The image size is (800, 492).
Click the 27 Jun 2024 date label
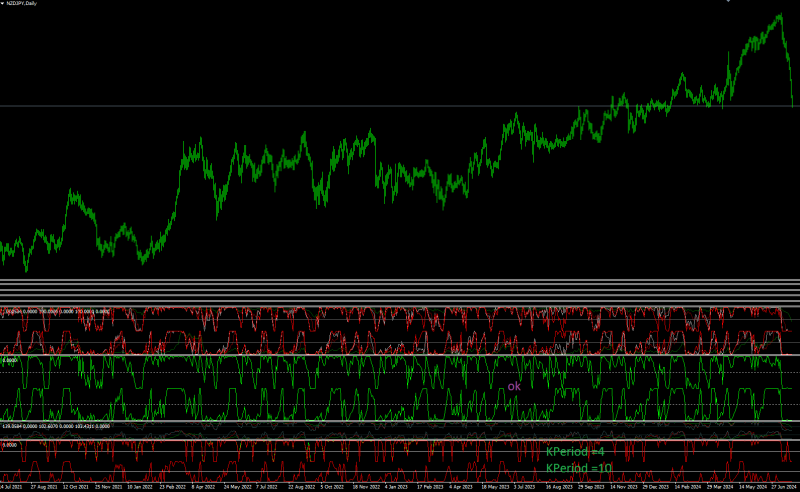coord(784,487)
